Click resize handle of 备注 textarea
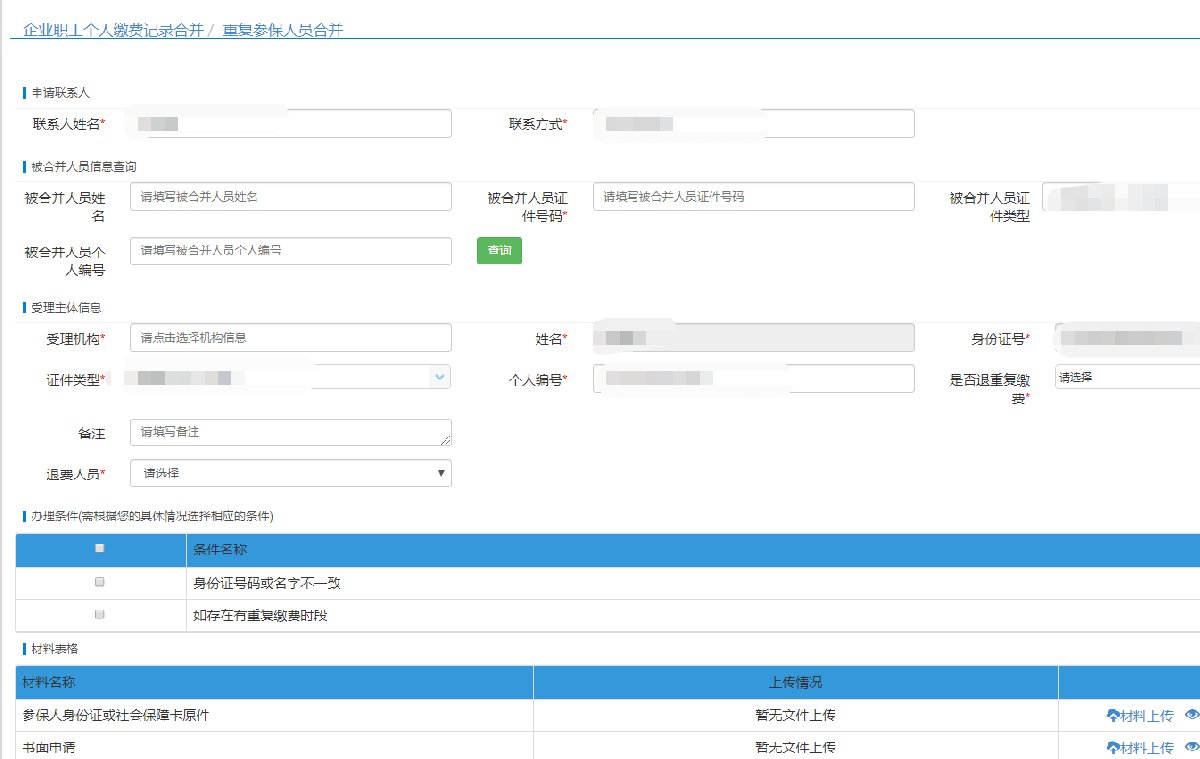This screenshot has height=759, width=1200. 445,439
